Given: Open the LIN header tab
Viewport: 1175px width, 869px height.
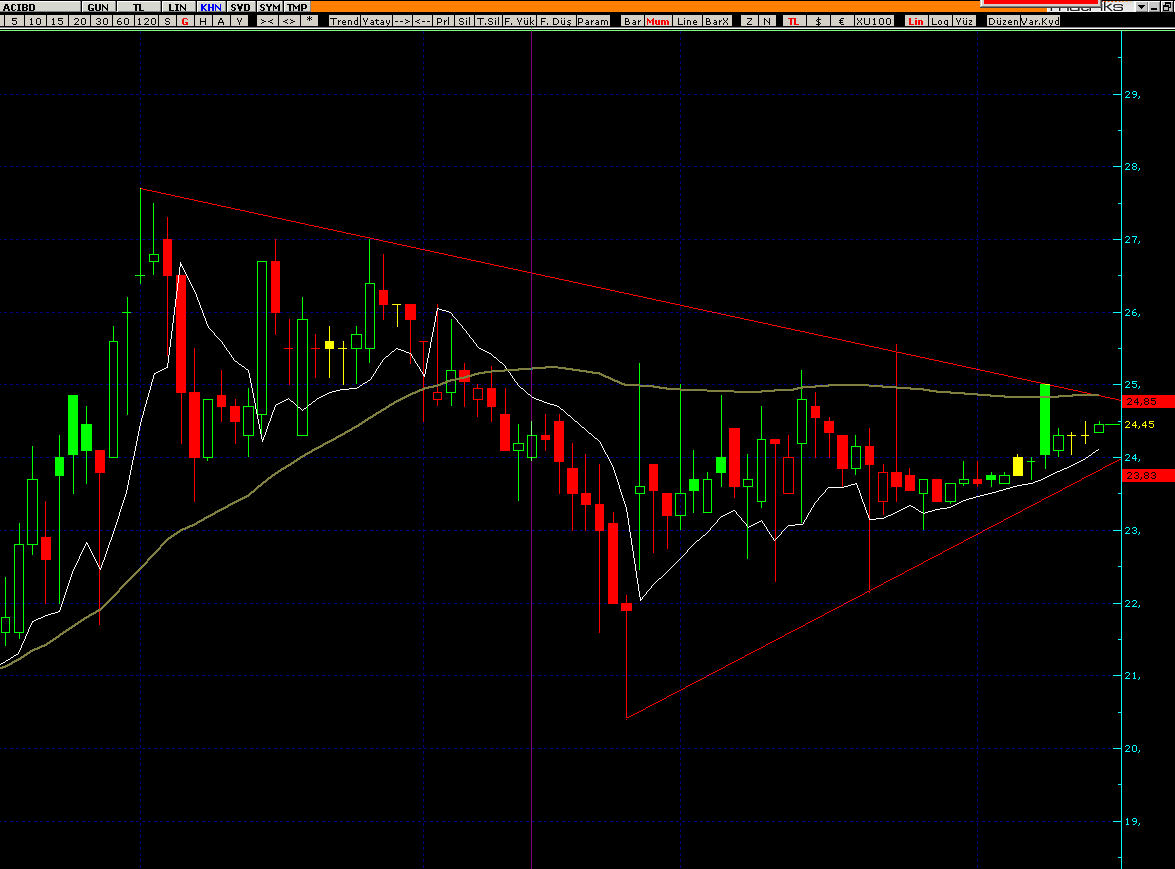Looking at the screenshot, I should pyautogui.click(x=178, y=7).
